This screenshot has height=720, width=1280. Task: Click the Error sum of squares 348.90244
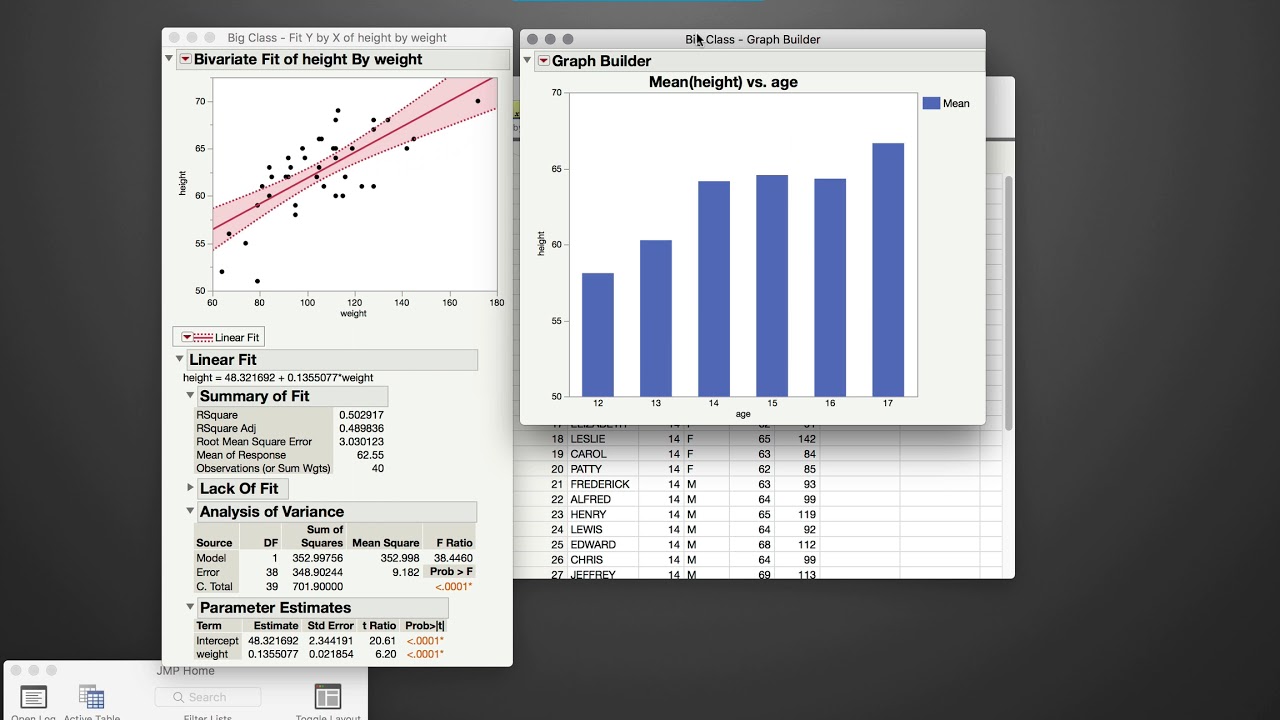point(317,572)
